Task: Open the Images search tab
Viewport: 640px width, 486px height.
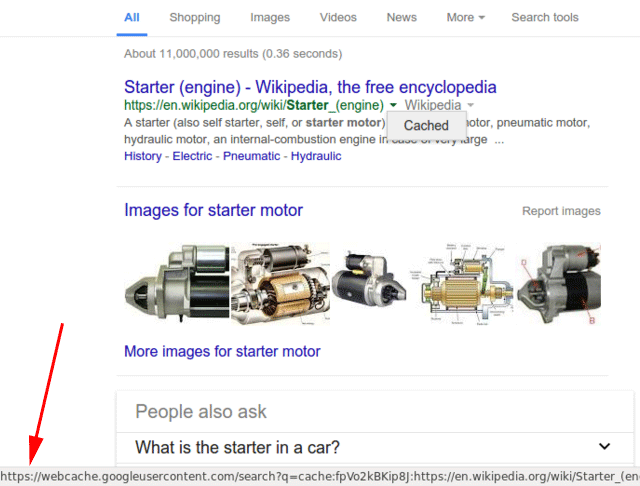Action: [270, 18]
